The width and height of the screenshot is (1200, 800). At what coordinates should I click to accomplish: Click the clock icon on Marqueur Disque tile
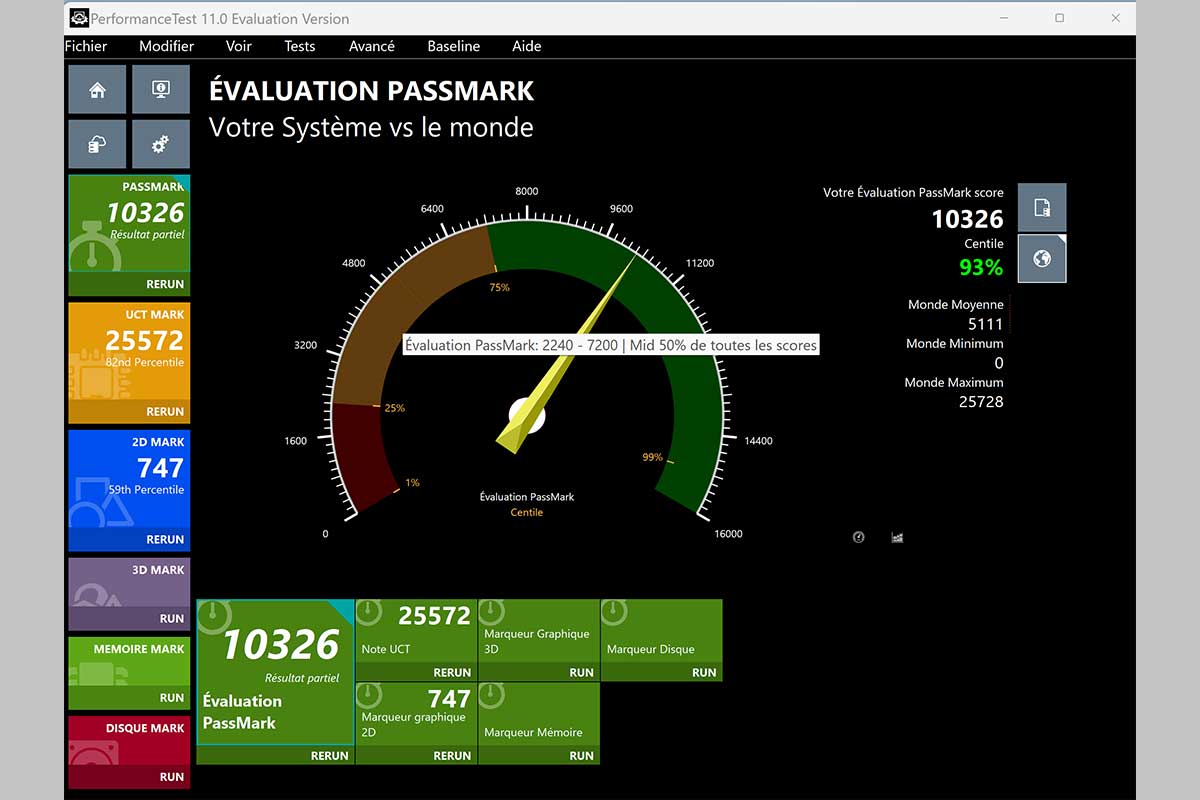(614, 613)
